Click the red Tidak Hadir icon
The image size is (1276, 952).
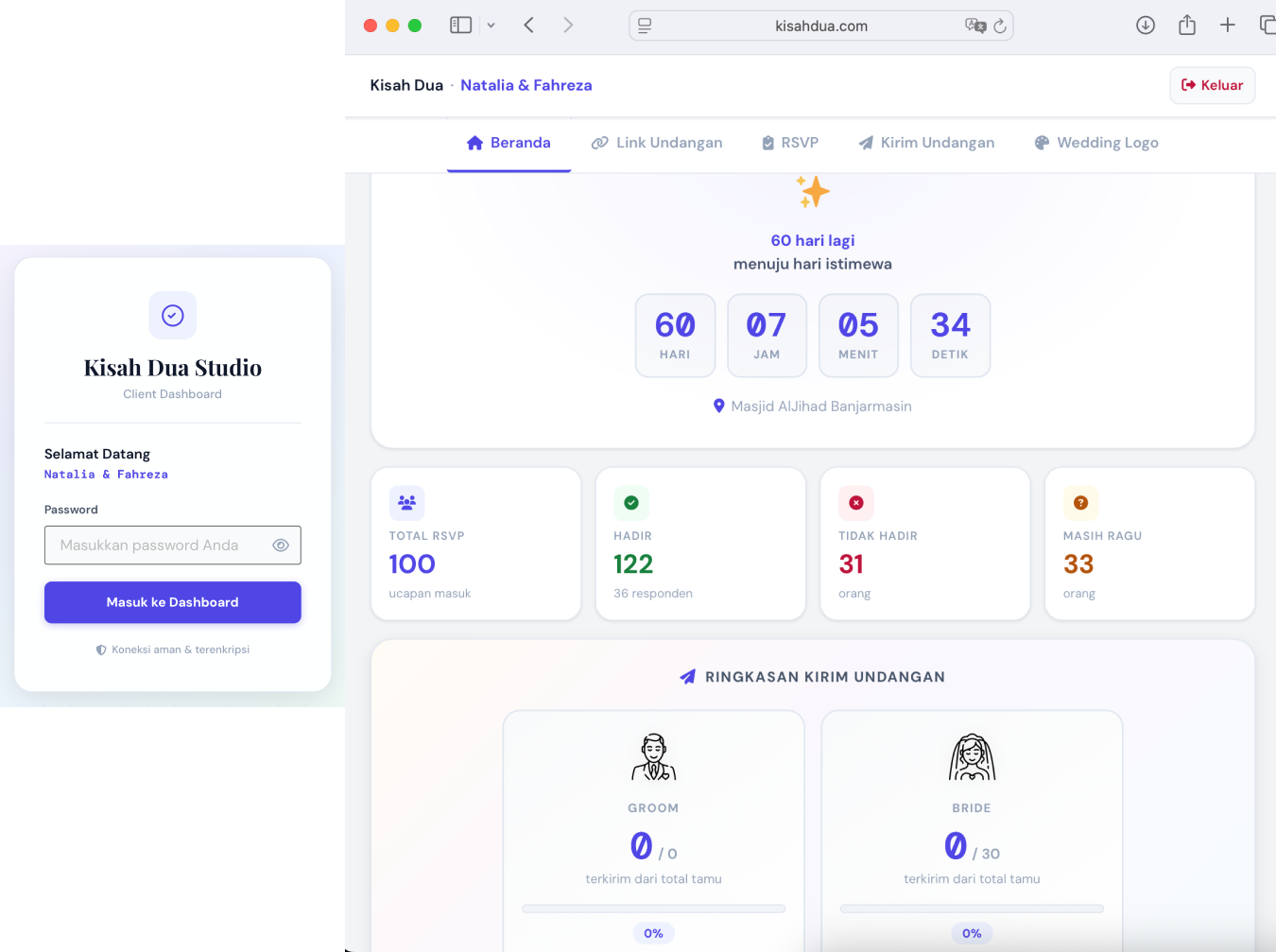click(855, 503)
